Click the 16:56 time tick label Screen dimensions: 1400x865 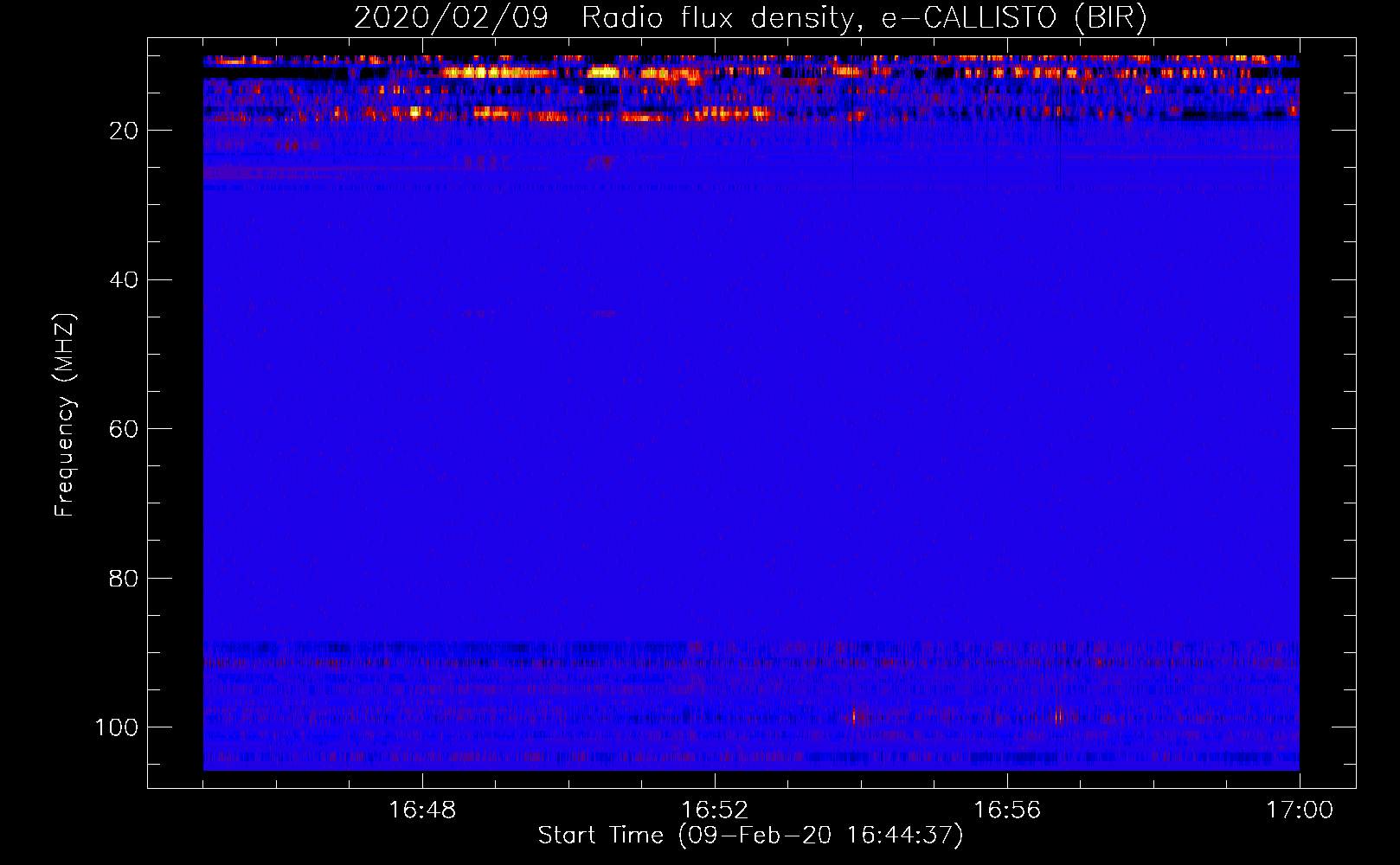[1007, 811]
